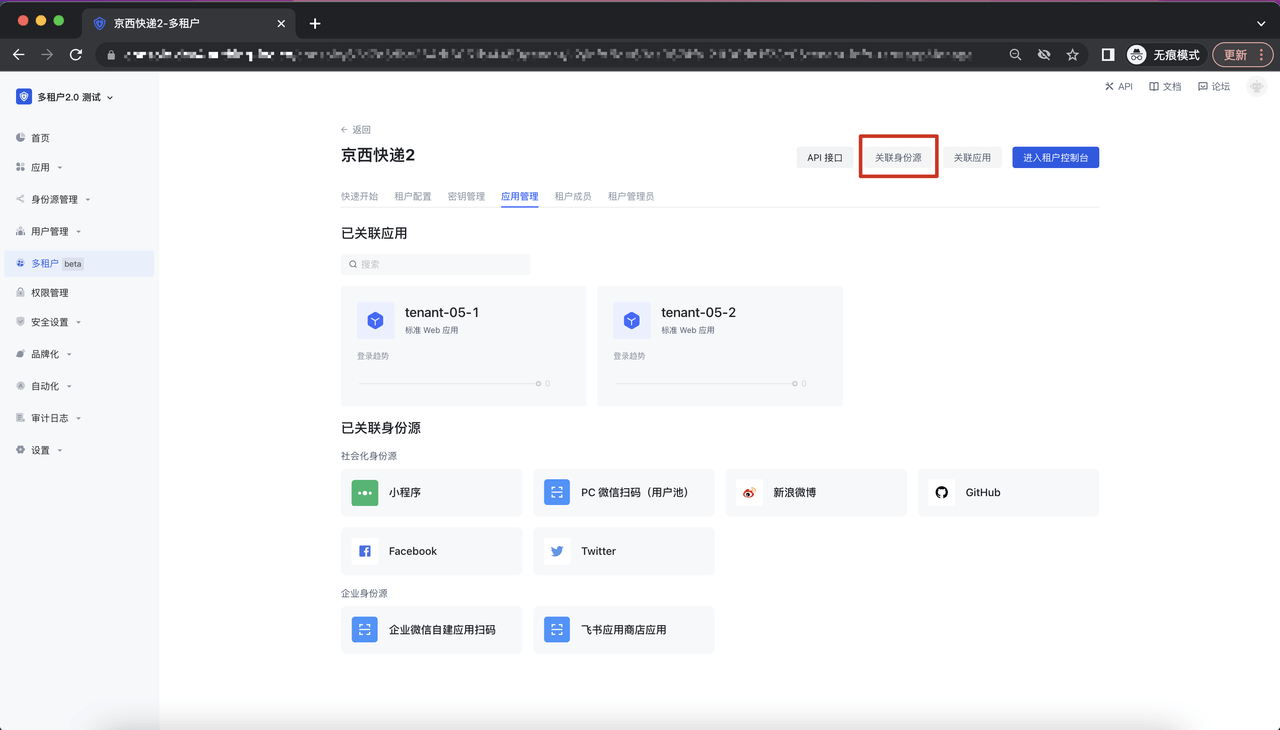Reload the page with browser refresh icon
This screenshot has height=730, width=1280.
tap(76, 55)
